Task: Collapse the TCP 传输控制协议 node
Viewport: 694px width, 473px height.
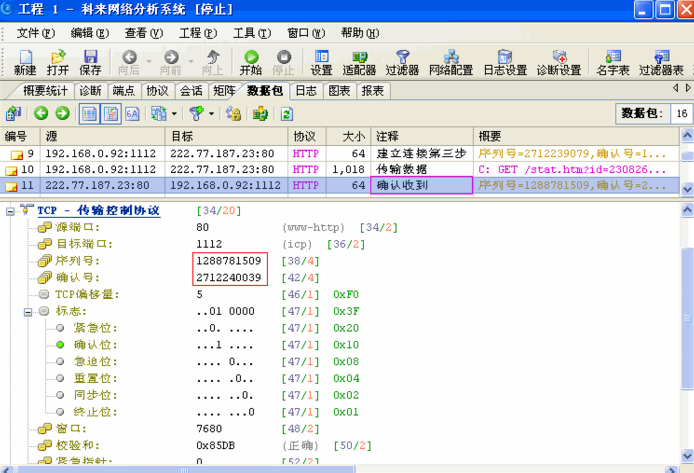Action: point(10,212)
